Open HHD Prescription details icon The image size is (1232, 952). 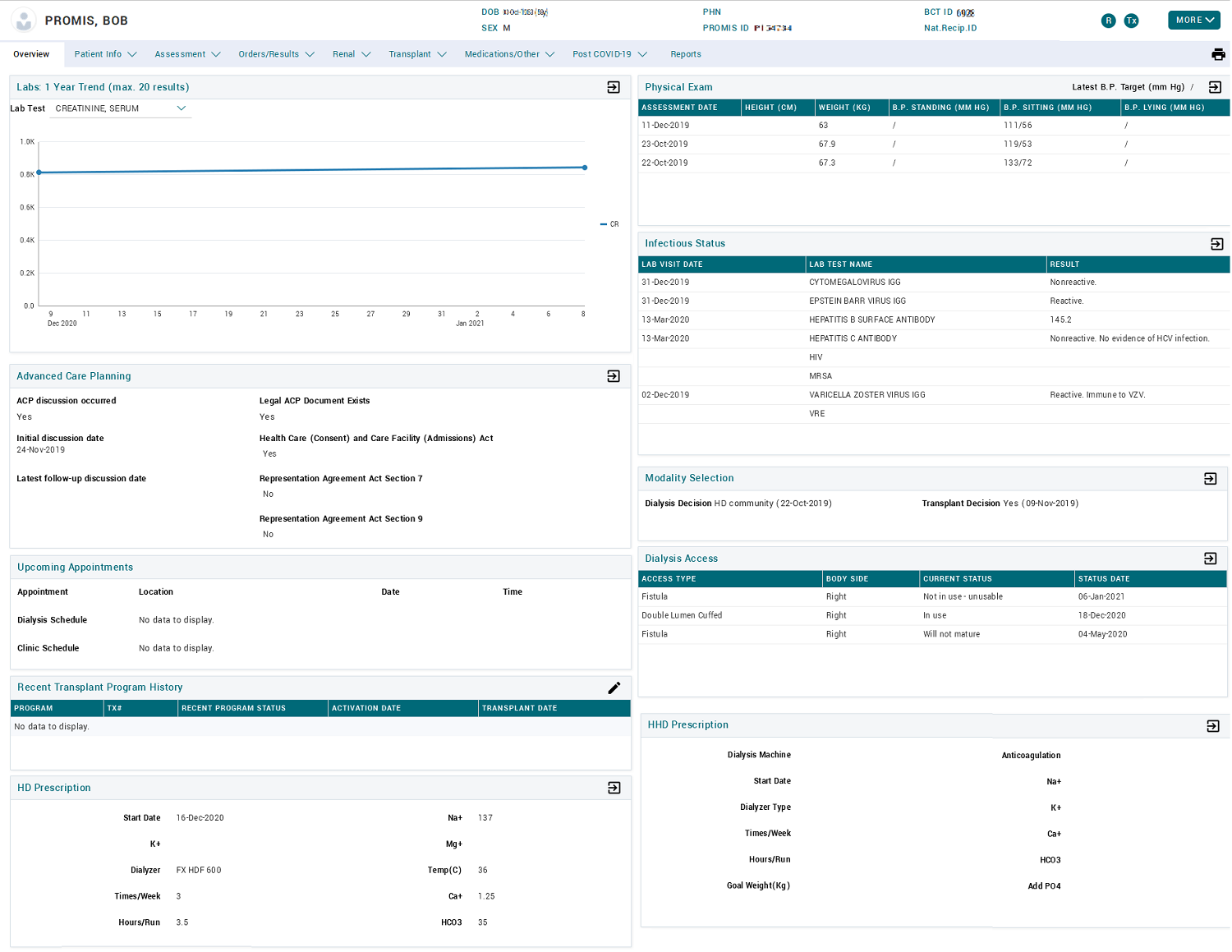(x=1212, y=726)
